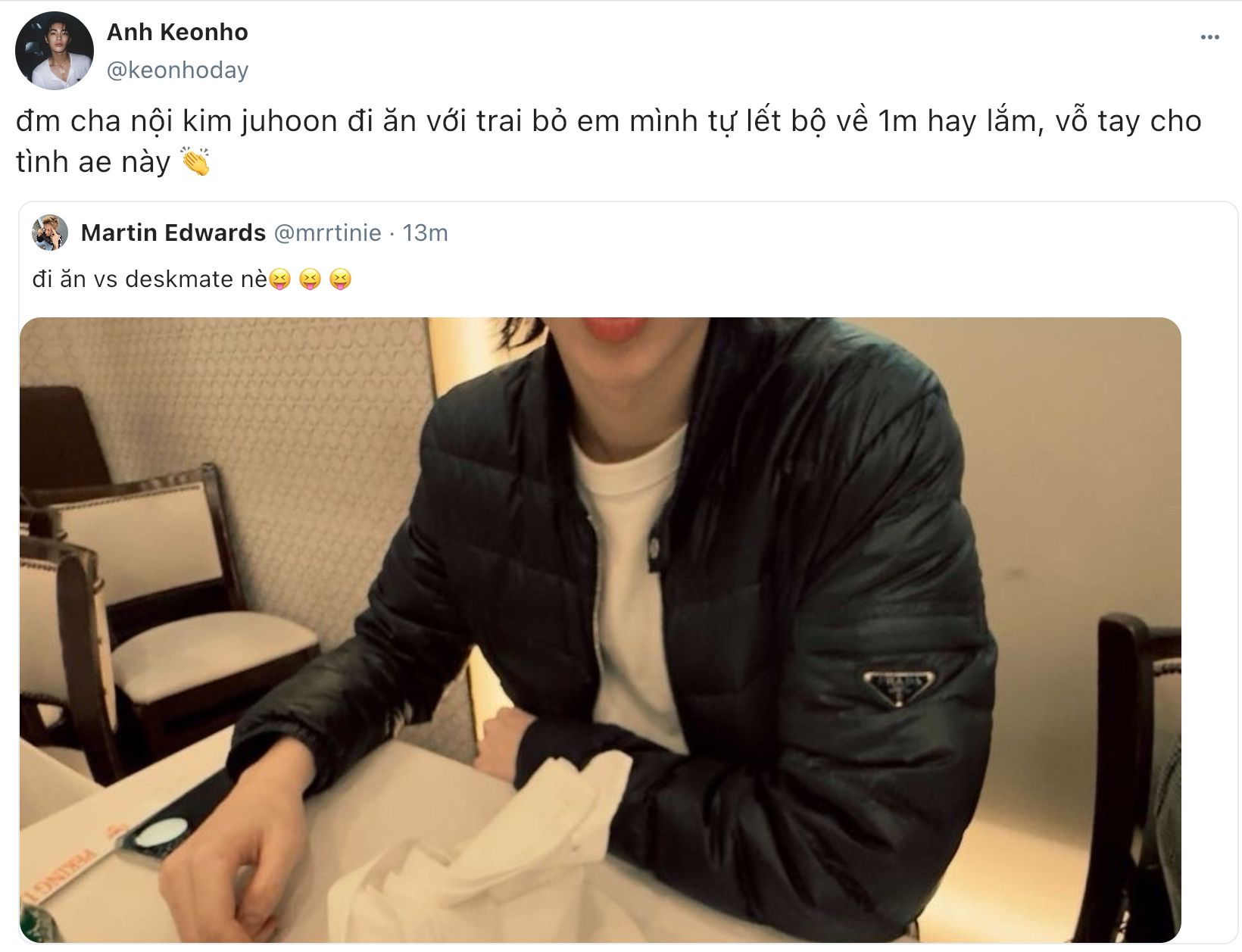
Task: Open the three-dot more options menu
Action: click(1209, 37)
